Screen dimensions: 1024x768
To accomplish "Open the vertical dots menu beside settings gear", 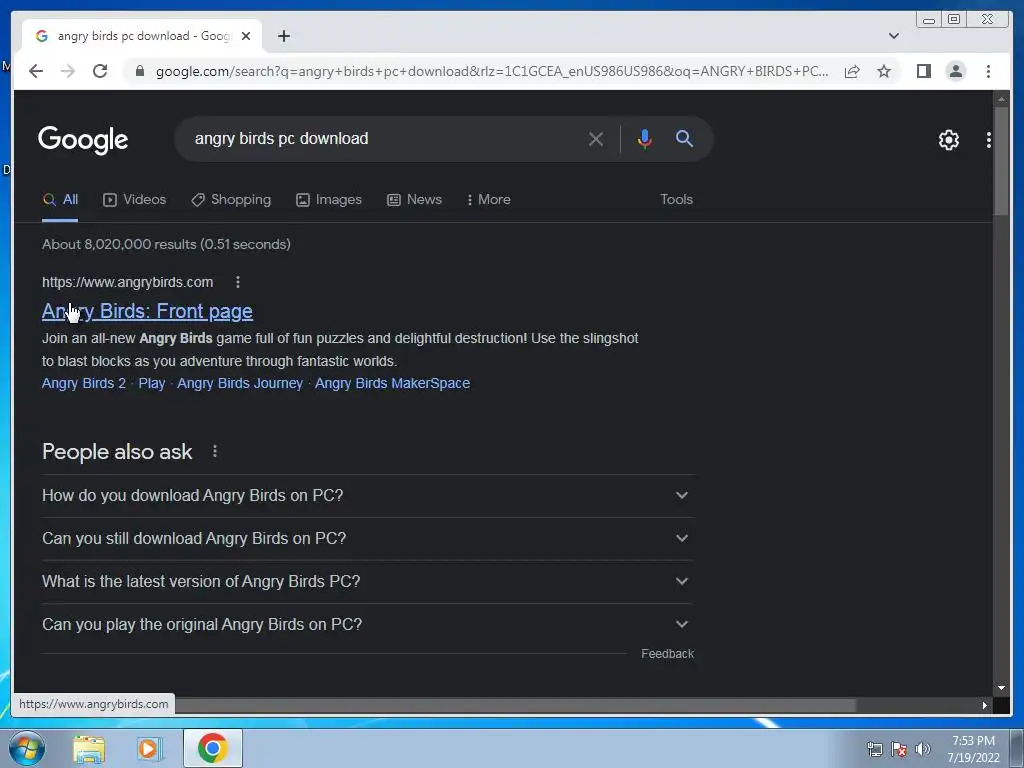I will tap(989, 140).
